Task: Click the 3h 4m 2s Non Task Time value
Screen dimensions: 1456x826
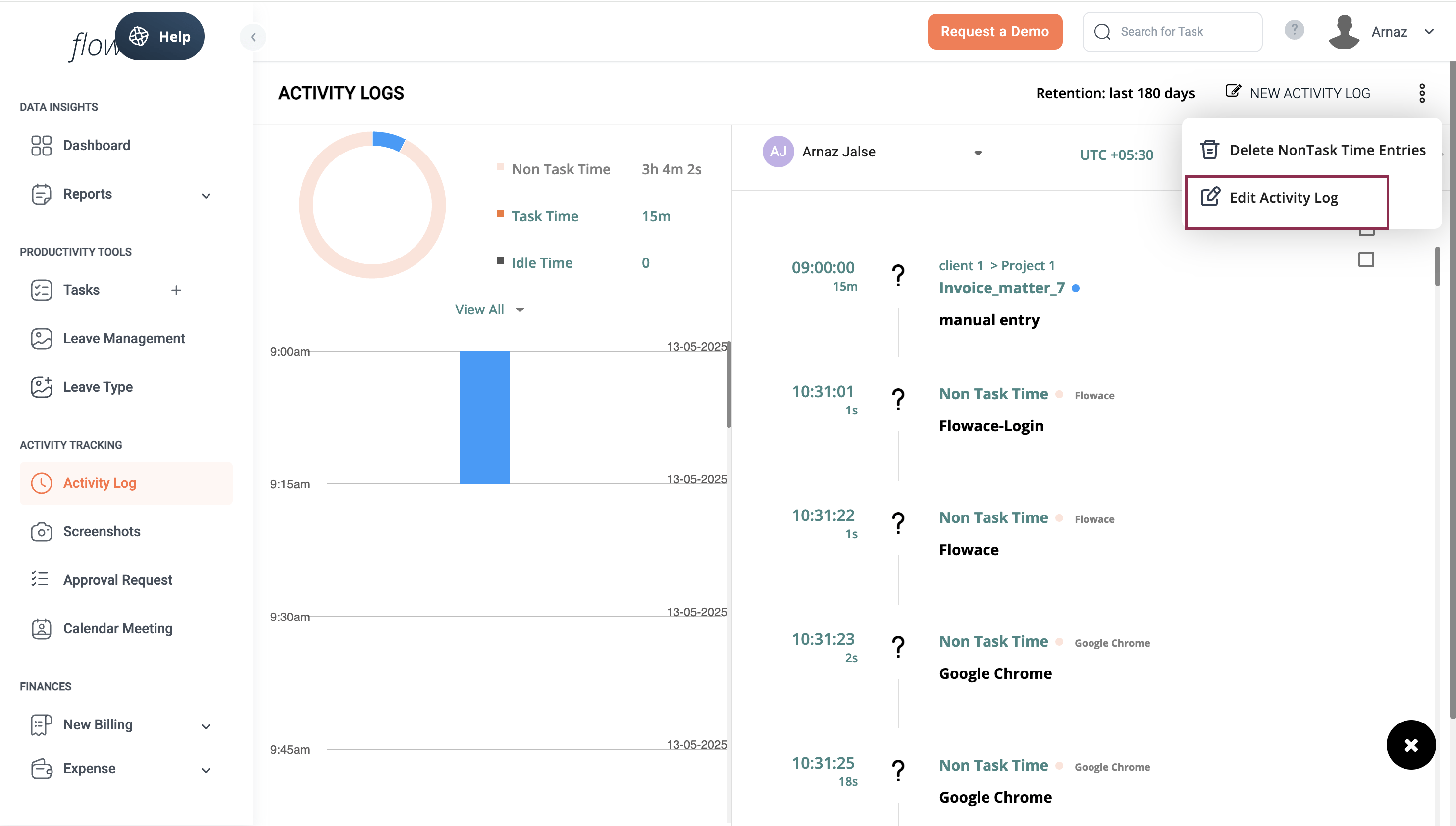Action: coord(671,169)
